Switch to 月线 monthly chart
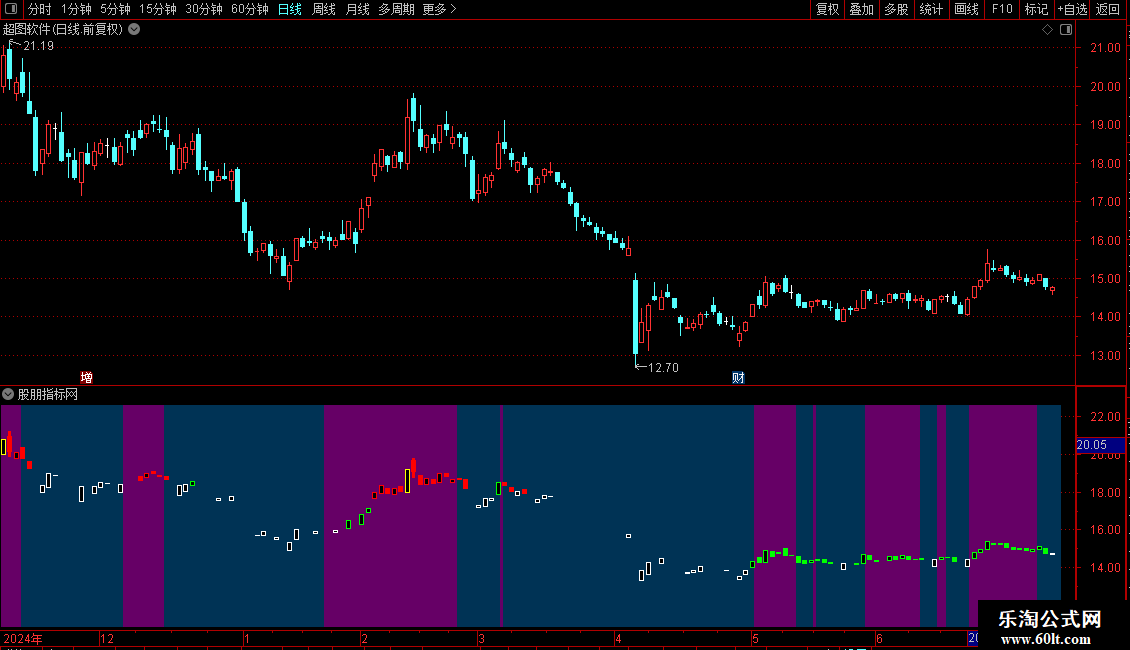The width and height of the screenshot is (1130, 650). [x=357, y=9]
